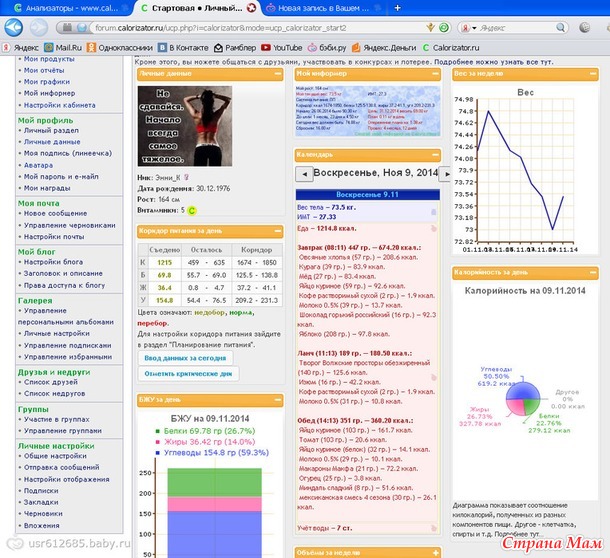Open Закладки sidebar link
610x558 pixels.
[x=41, y=502]
